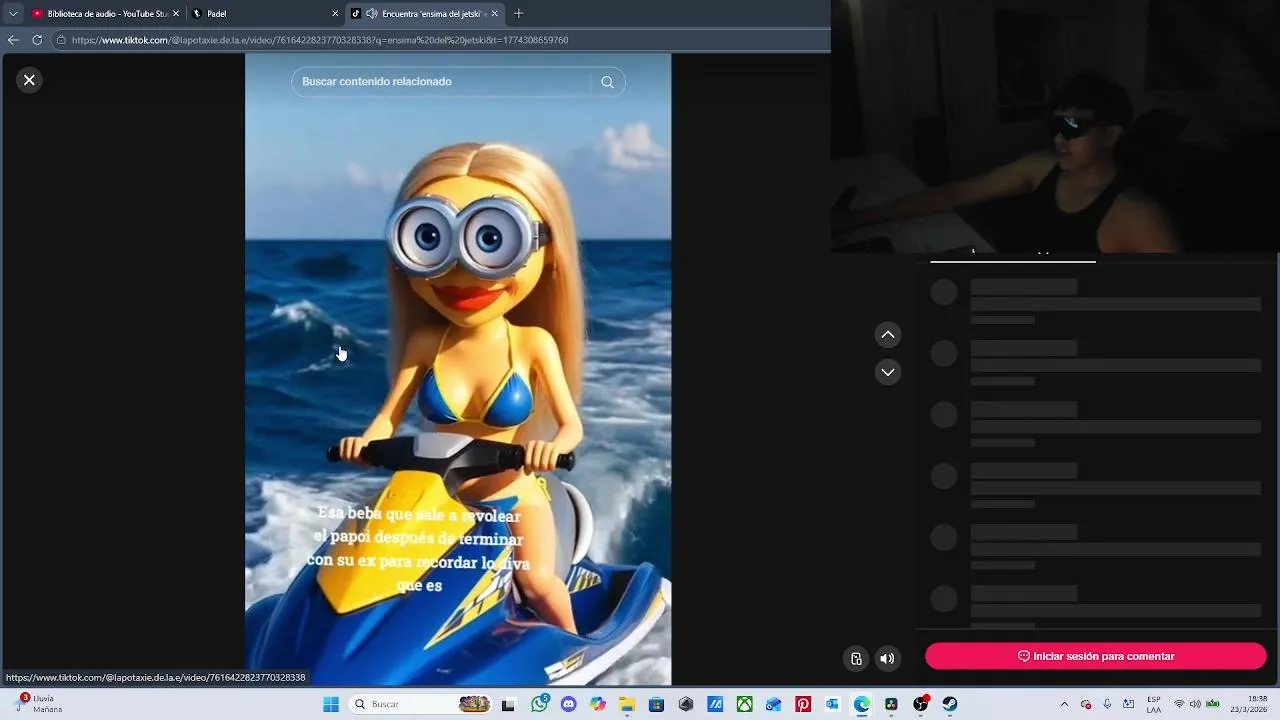Close the TikTok video viewer with X
Image resolution: width=1280 pixels, height=720 pixels.
coord(29,80)
